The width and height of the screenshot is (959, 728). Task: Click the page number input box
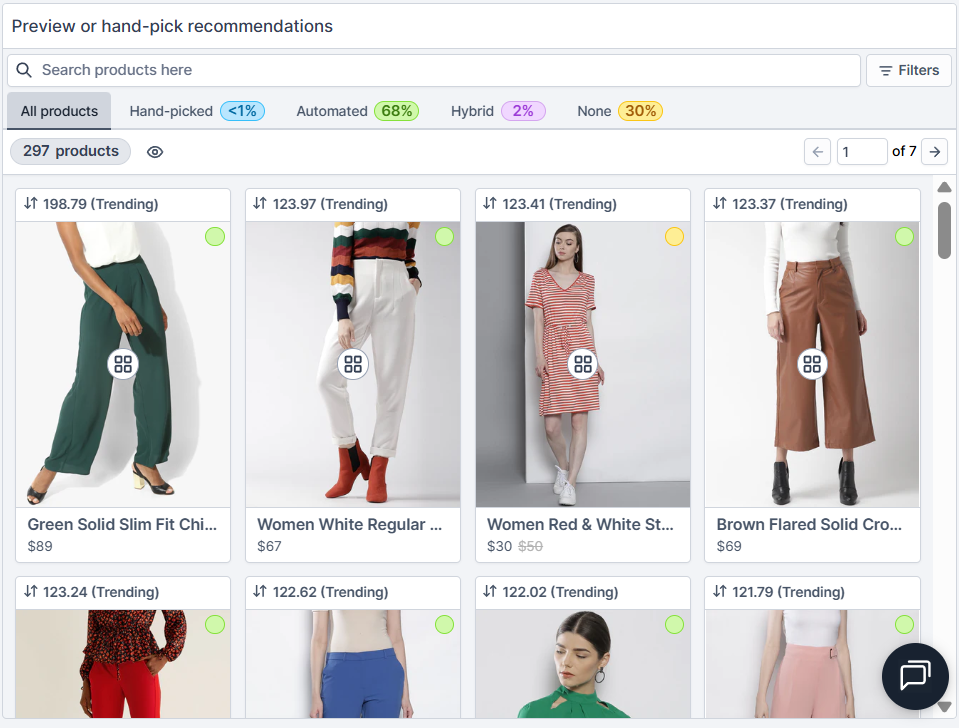tap(862, 151)
